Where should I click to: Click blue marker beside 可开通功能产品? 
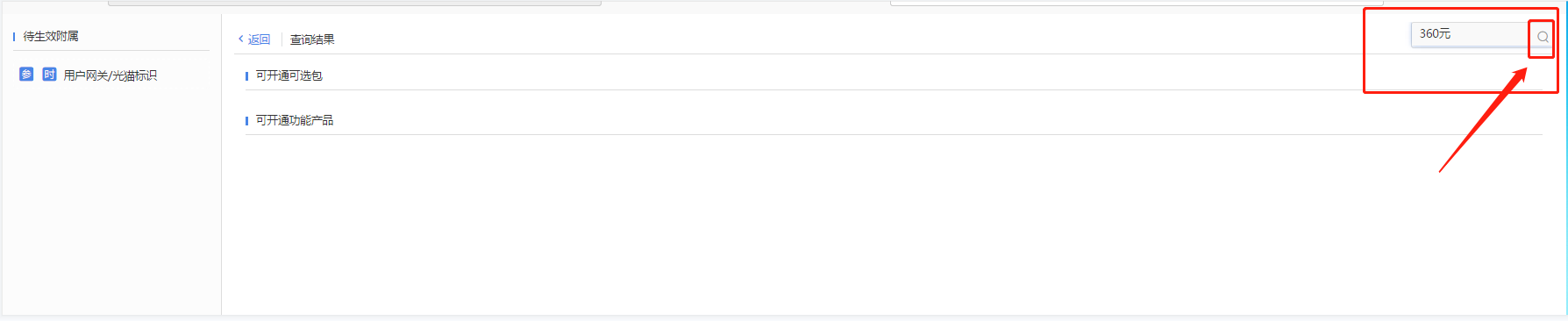(246, 121)
